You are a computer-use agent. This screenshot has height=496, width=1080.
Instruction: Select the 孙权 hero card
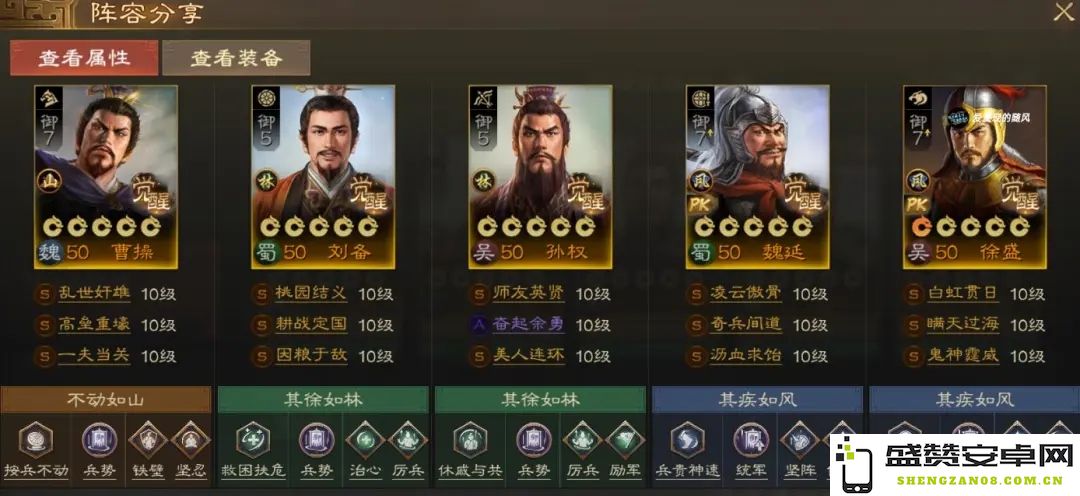click(x=540, y=177)
